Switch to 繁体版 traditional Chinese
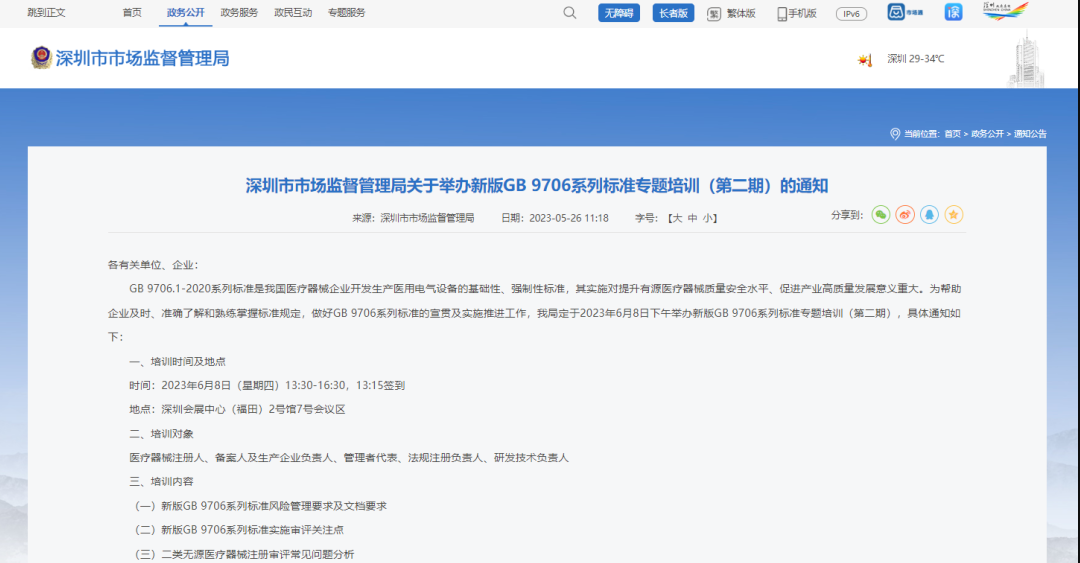This screenshot has height=563, width=1080. coord(732,14)
